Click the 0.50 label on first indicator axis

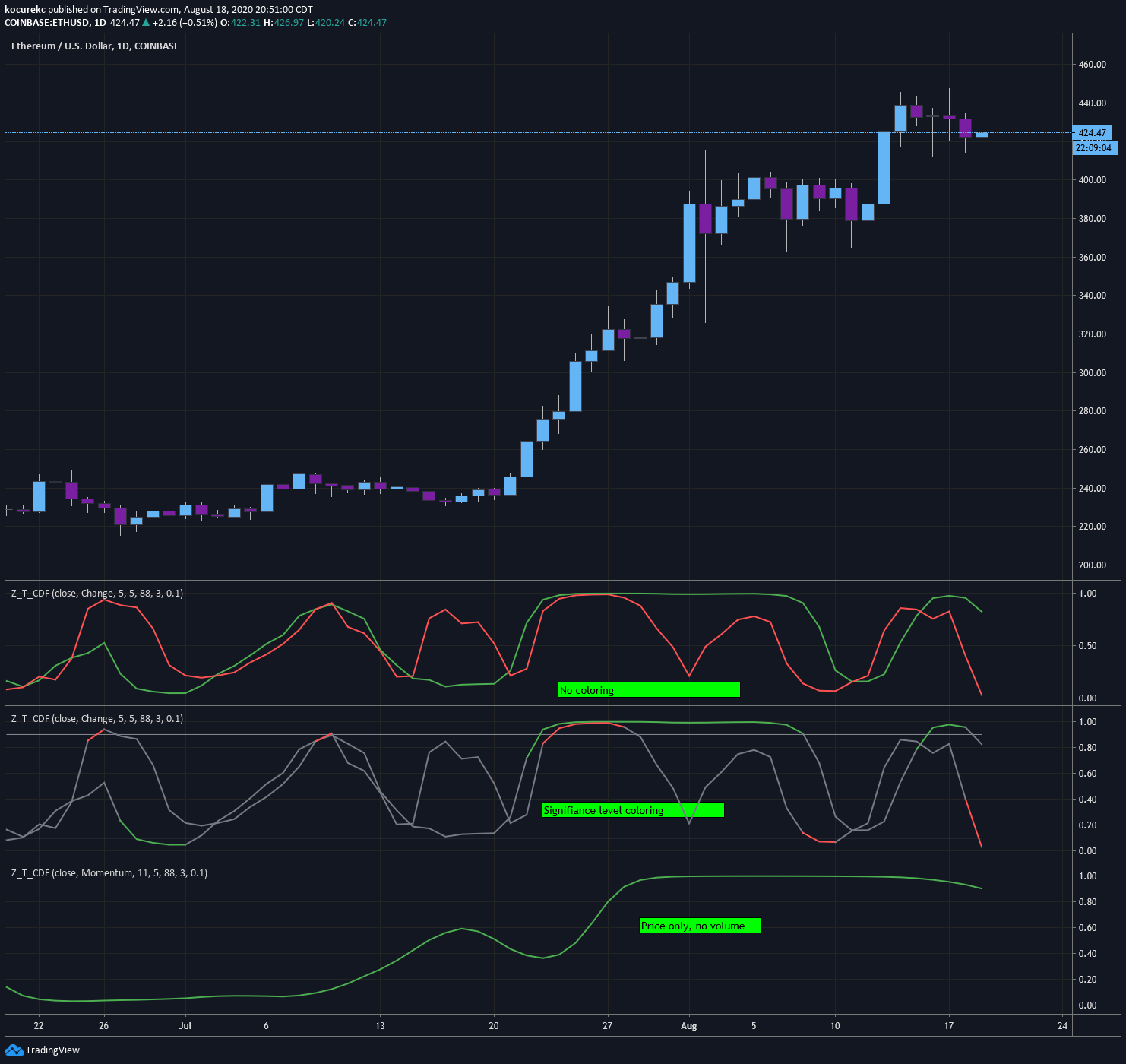click(1088, 646)
